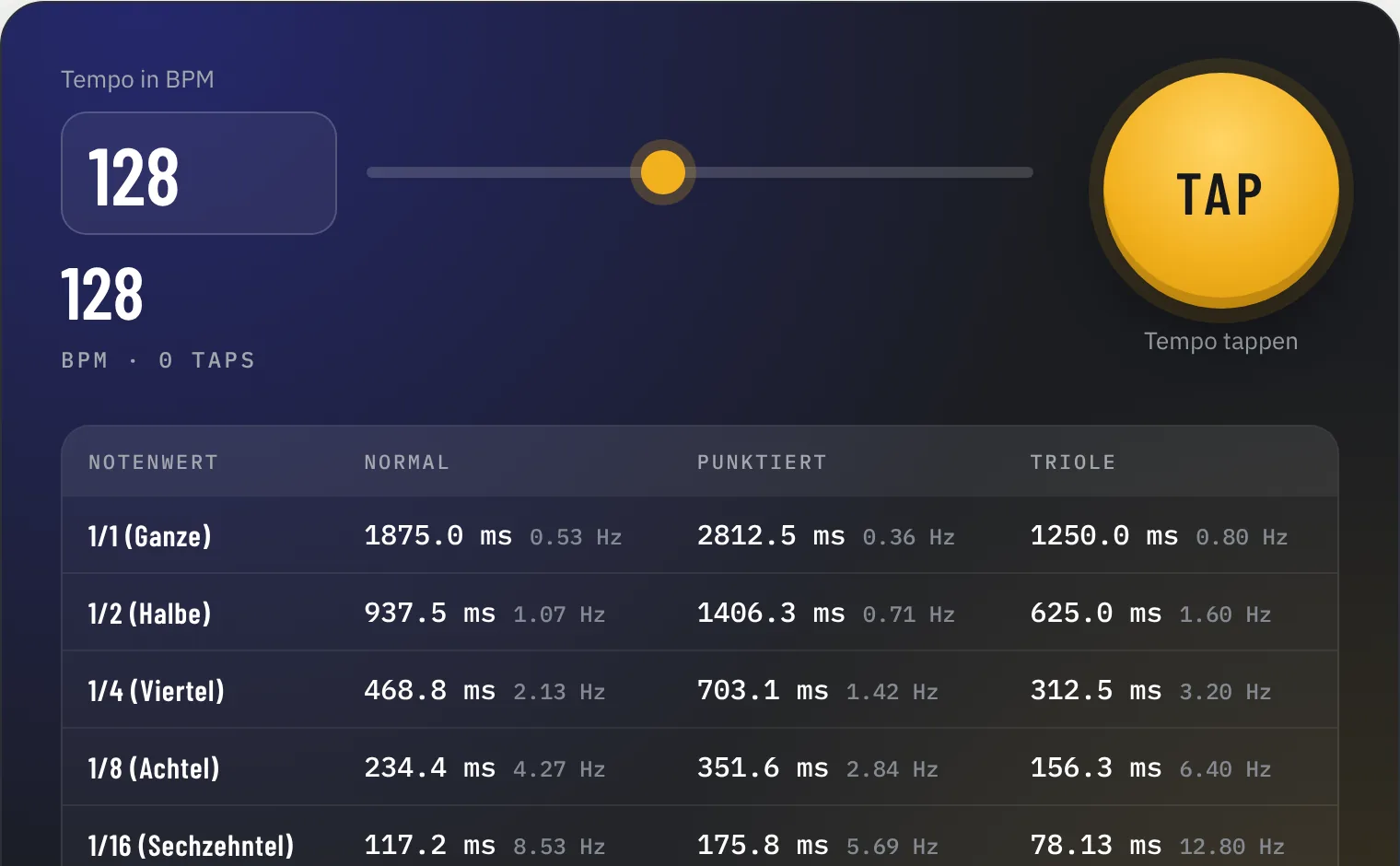Click the 5.69 Hz frequency value
The height and width of the screenshot is (866, 1400).
(892, 847)
